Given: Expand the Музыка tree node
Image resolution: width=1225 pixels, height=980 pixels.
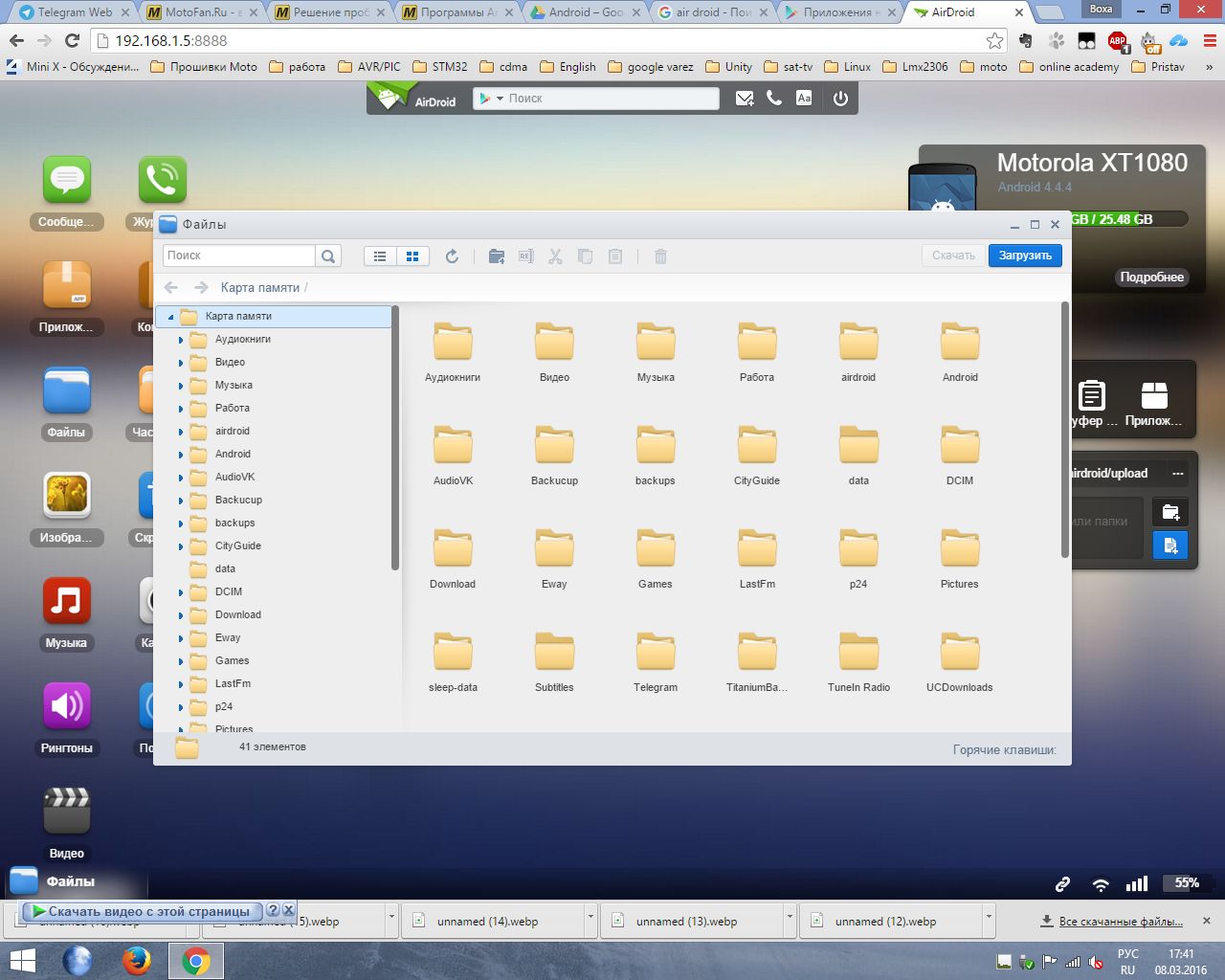Looking at the screenshot, I should [x=181, y=386].
